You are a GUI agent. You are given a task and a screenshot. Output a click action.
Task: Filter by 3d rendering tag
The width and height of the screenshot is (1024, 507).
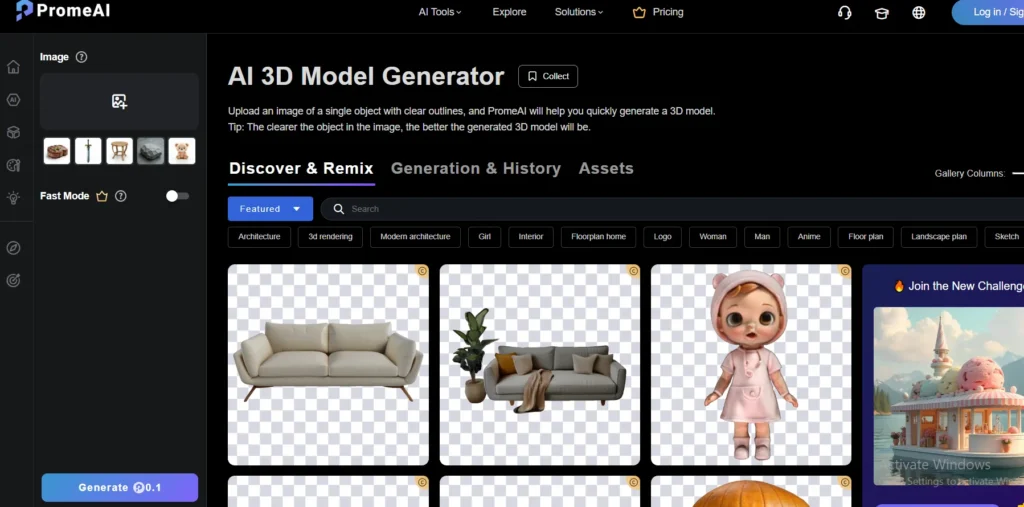tap(330, 237)
